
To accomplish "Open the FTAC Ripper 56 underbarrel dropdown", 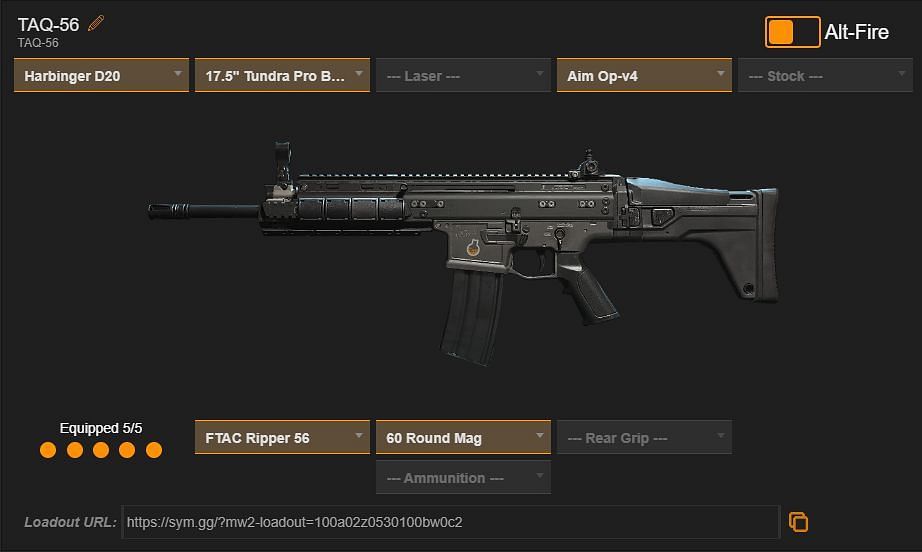I will (x=282, y=437).
